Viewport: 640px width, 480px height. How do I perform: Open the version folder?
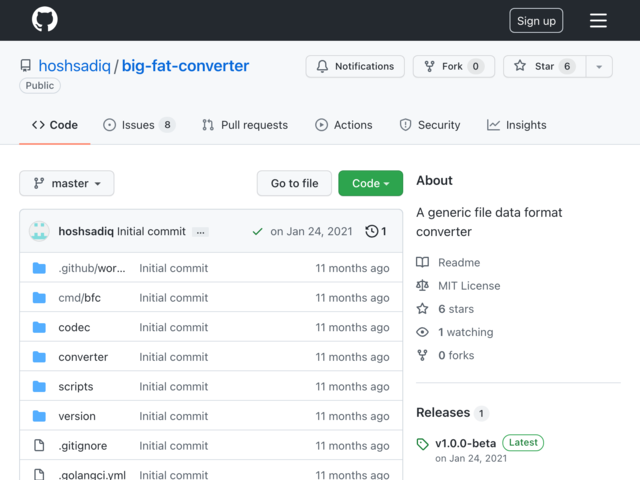(x=77, y=416)
